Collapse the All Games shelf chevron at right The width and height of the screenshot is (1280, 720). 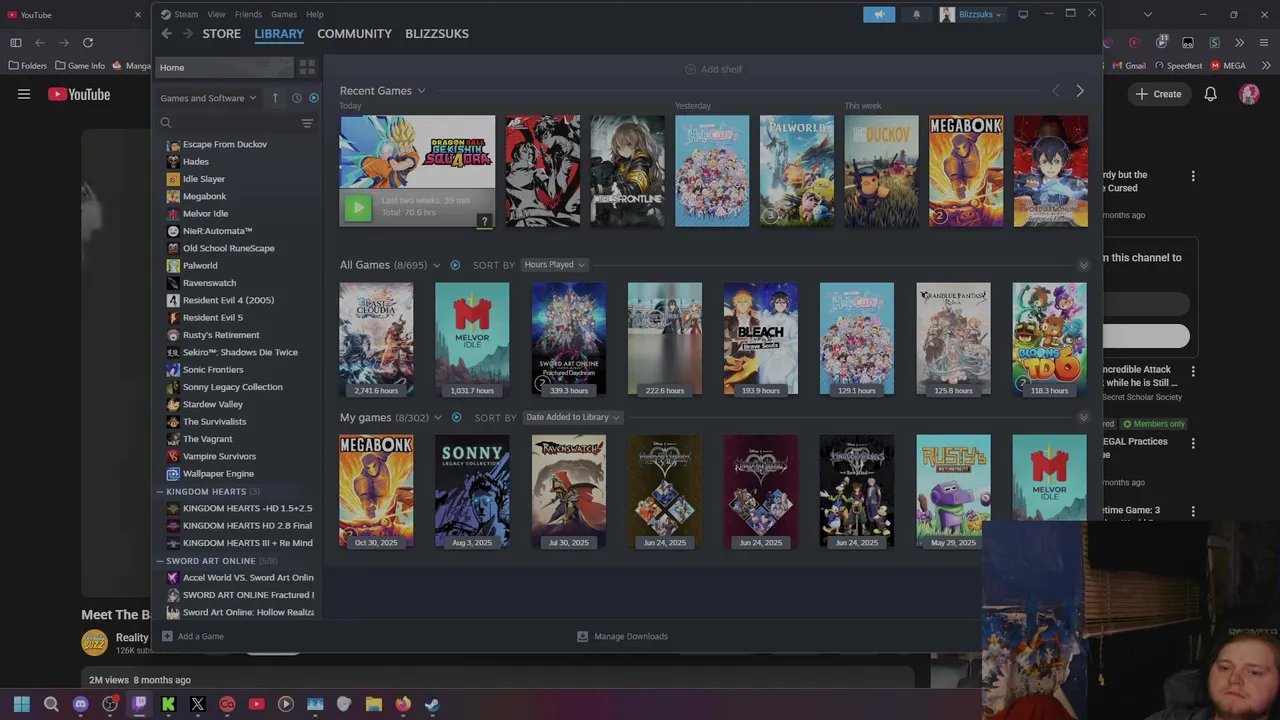coord(1083,265)
